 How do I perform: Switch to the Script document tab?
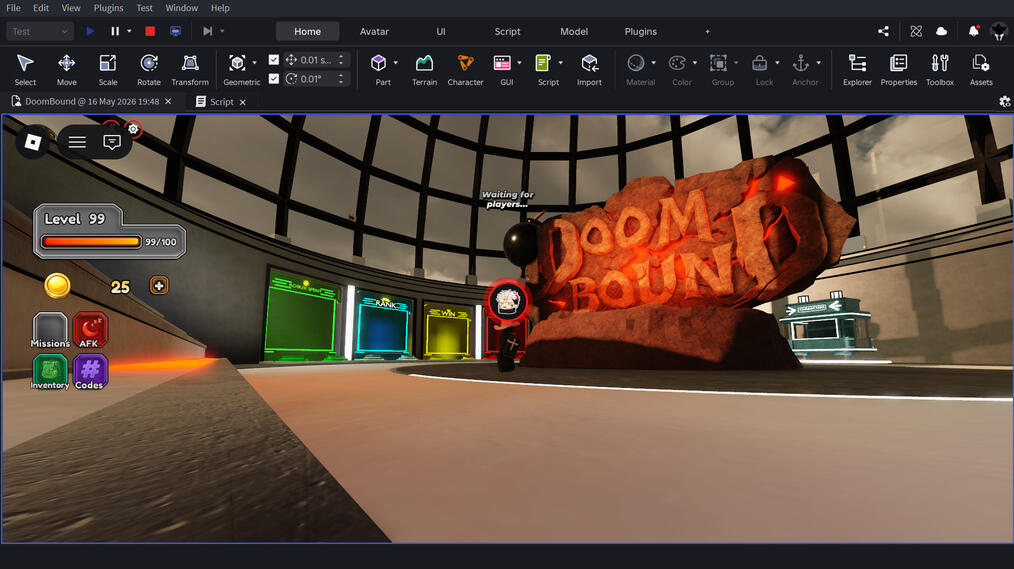click(221, 102)
